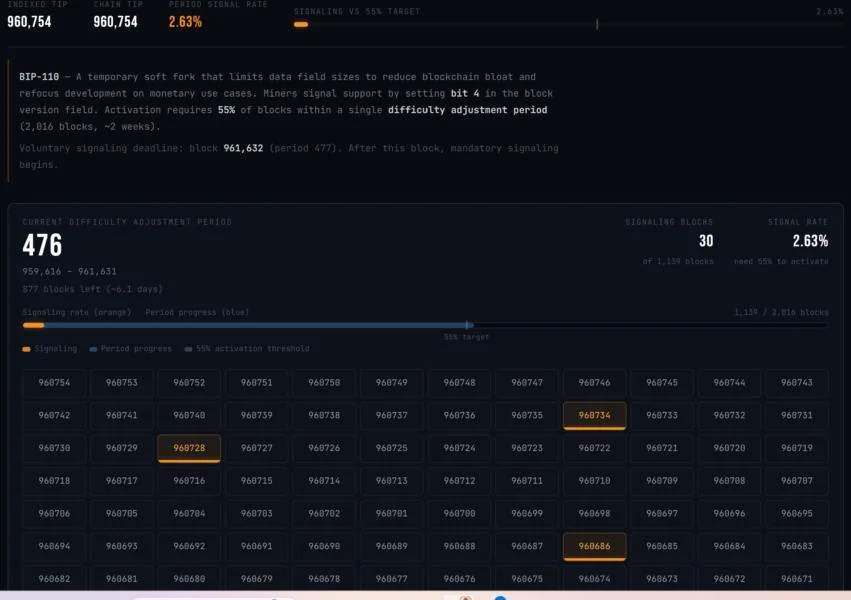Select block 960699 in the grid

pos(527,513)
